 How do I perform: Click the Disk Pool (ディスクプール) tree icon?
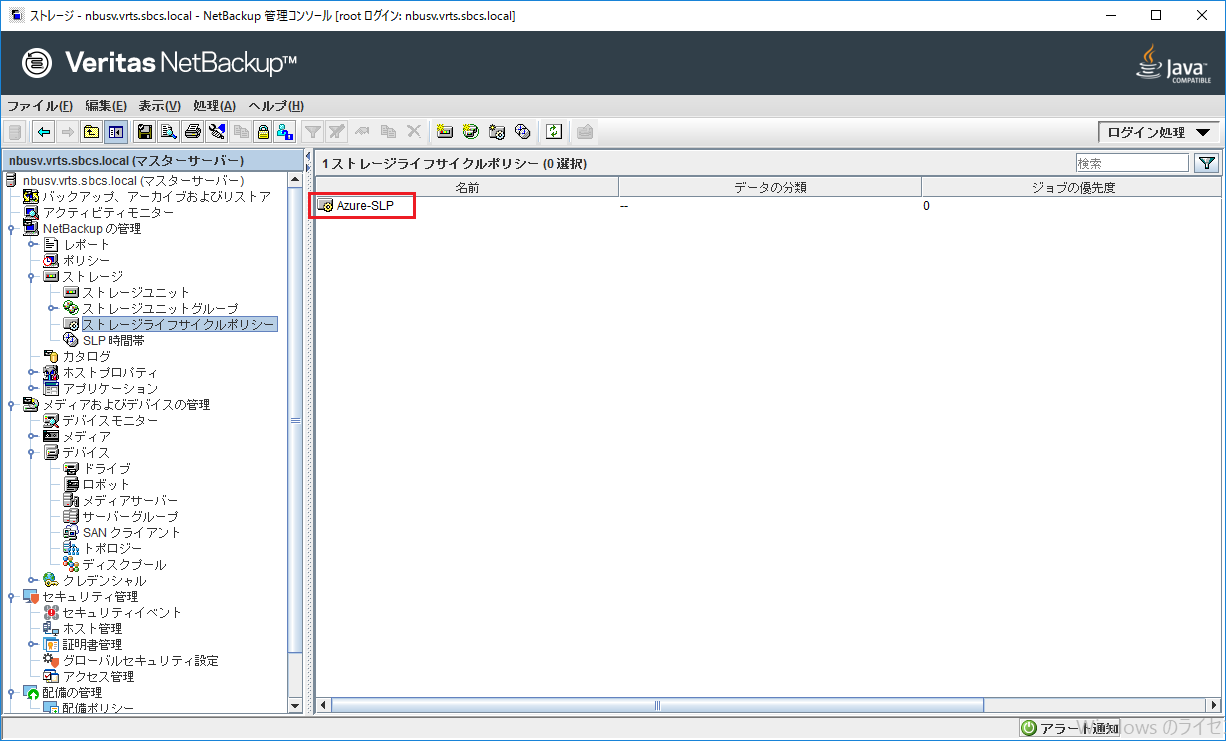coord(71,564)
